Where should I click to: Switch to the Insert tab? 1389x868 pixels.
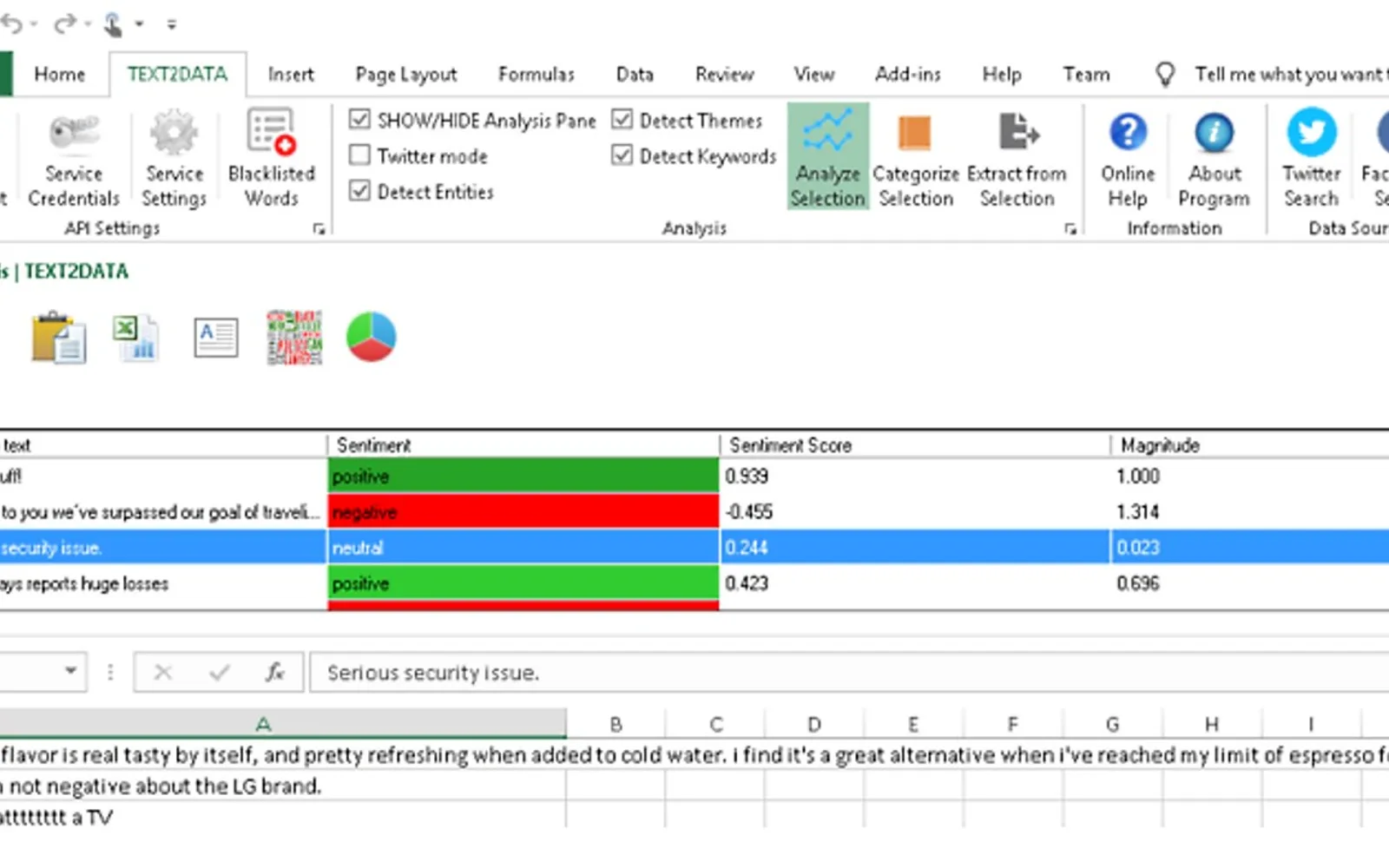pos(291,75)
